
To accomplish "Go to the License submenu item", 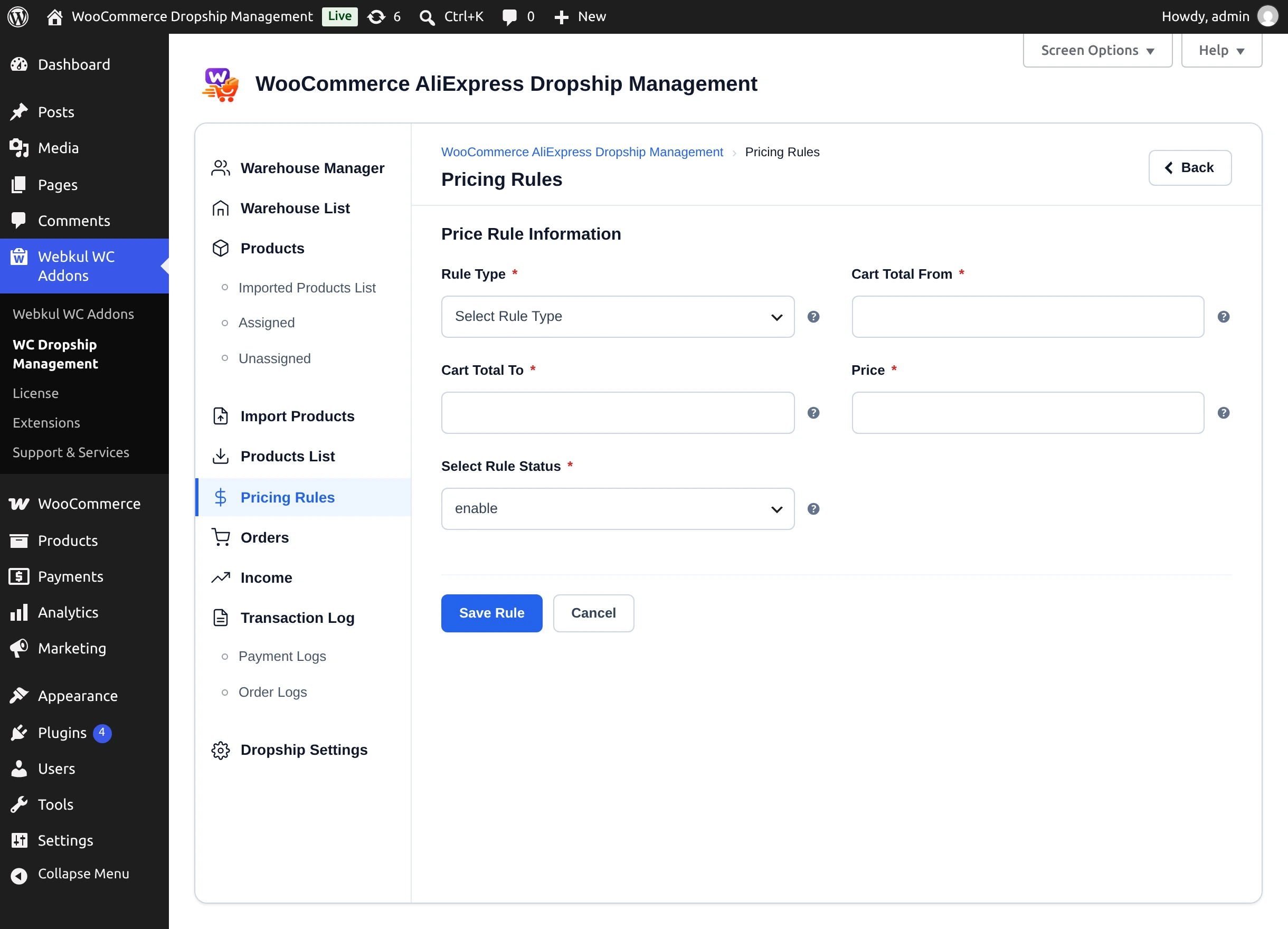I will [x=36, y=394].
